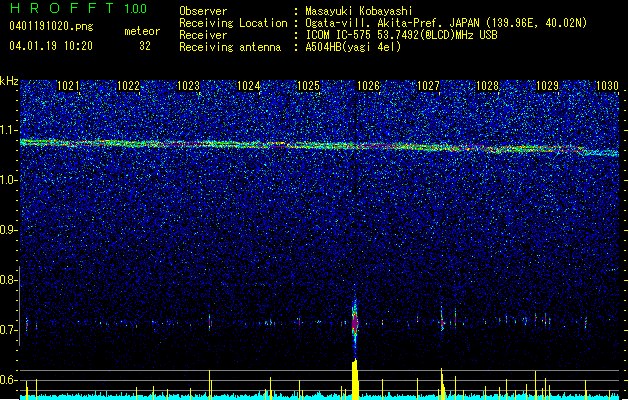Image resolution: width=629 pixels, height=400 pixels.
Task: Click the 1023 time marker
Action: pyautogui.click(x=188, y=86)
